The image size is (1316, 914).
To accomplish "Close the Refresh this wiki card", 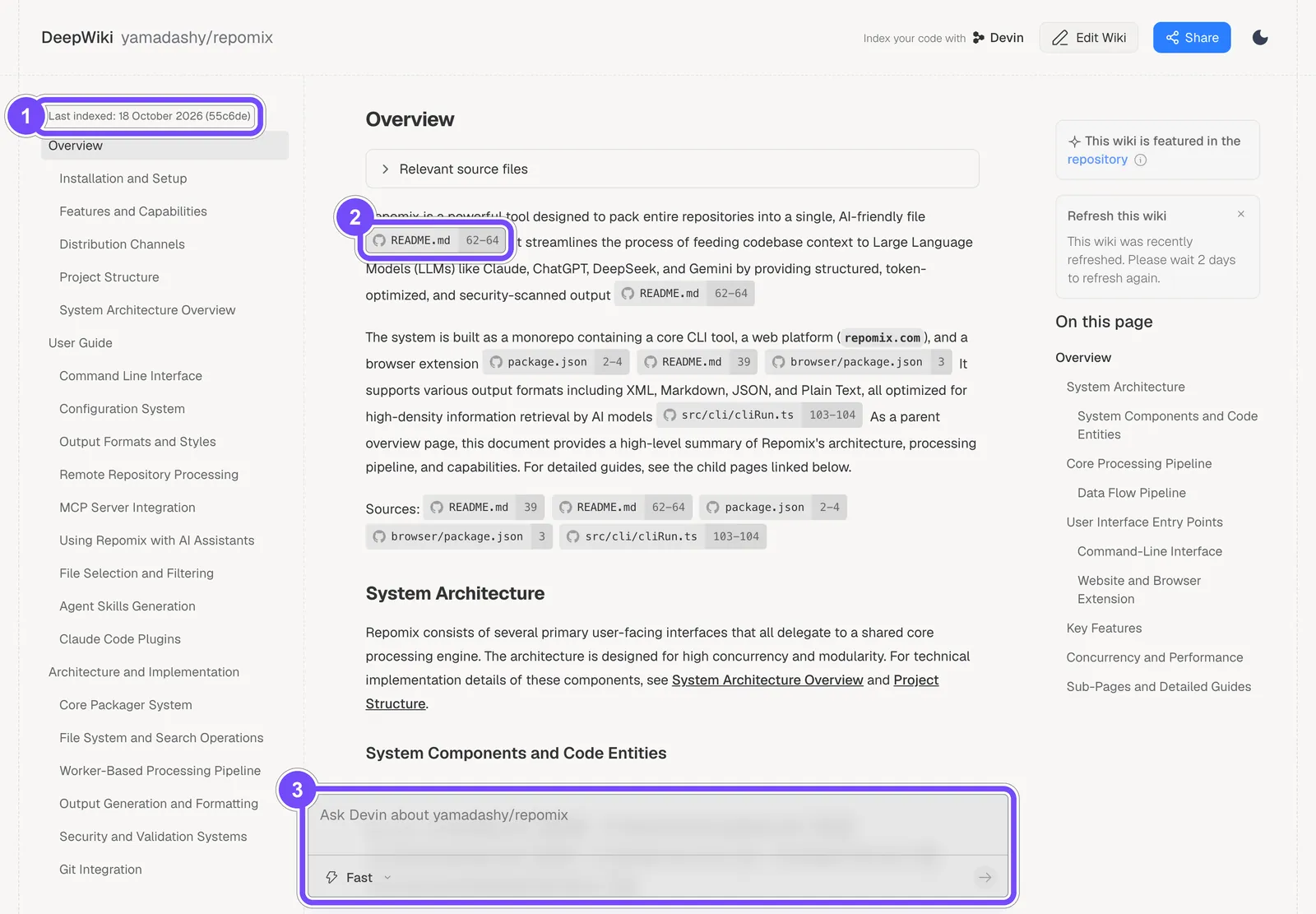I will click(1241, 214).
